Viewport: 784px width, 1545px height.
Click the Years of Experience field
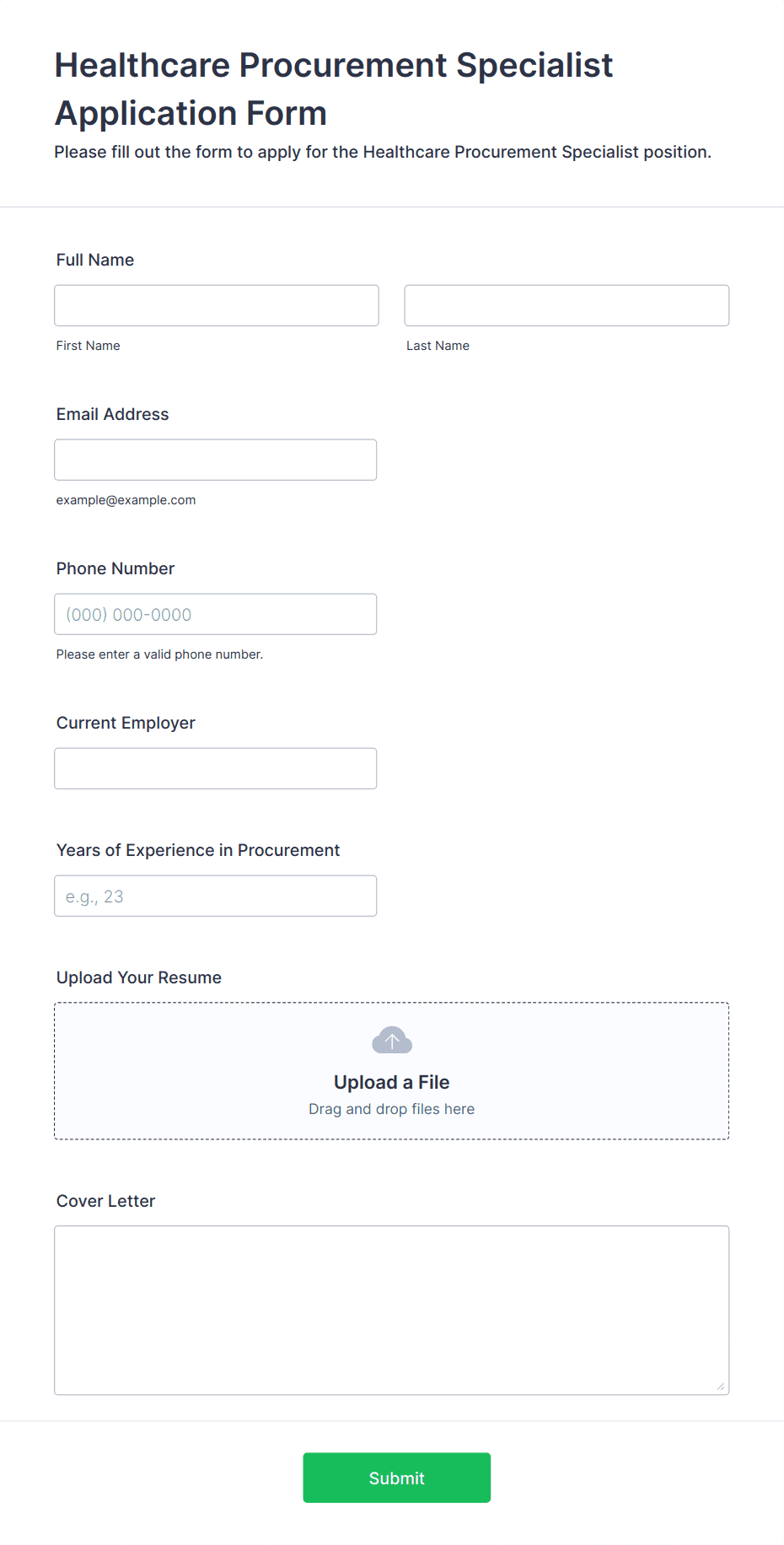(x=216, y=896)
